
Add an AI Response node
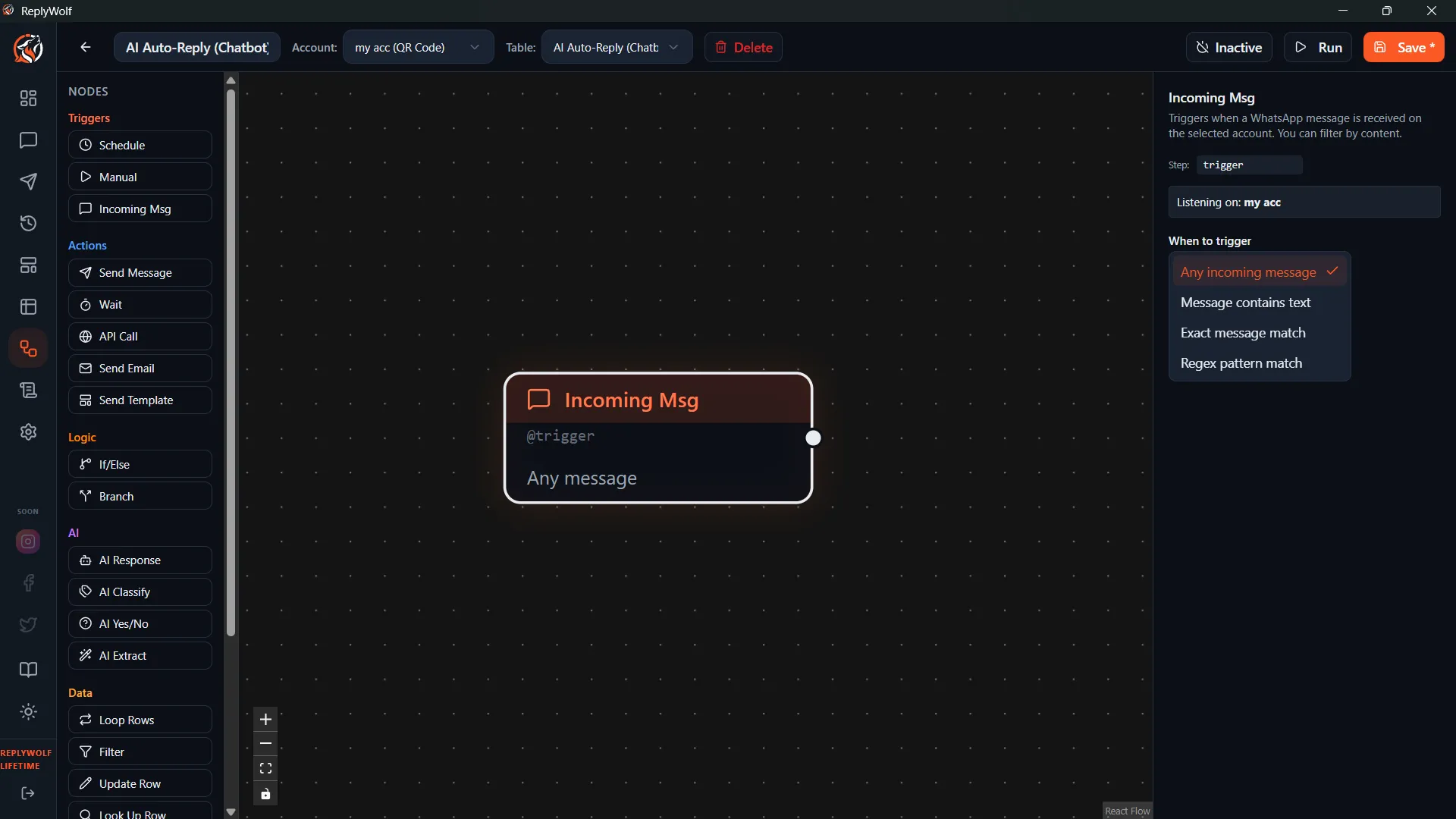coord(140,560)
